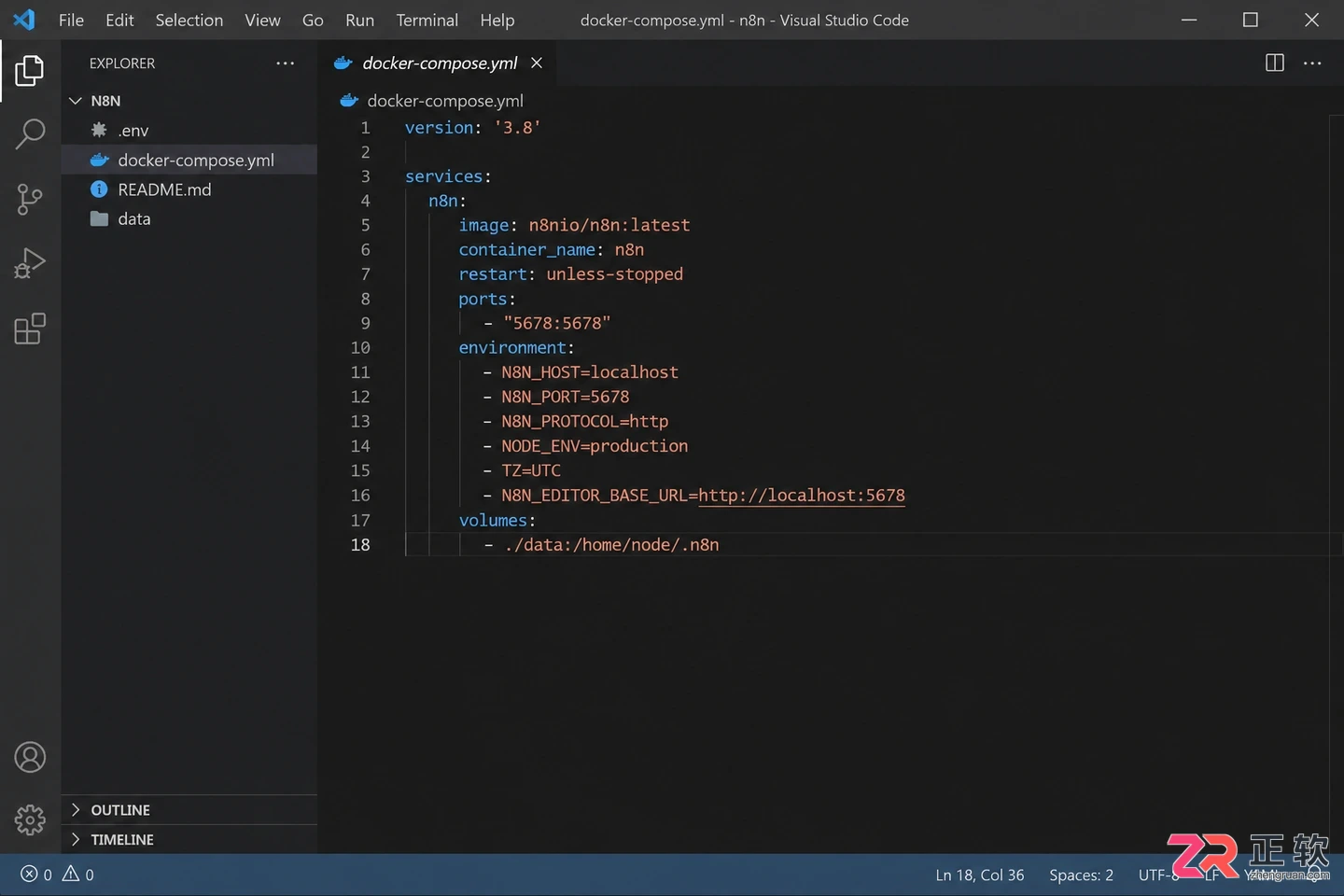The height and width of the screenshot is (896, 1344).
Task: Open the Terminal menu
Action: pos(427,20)
